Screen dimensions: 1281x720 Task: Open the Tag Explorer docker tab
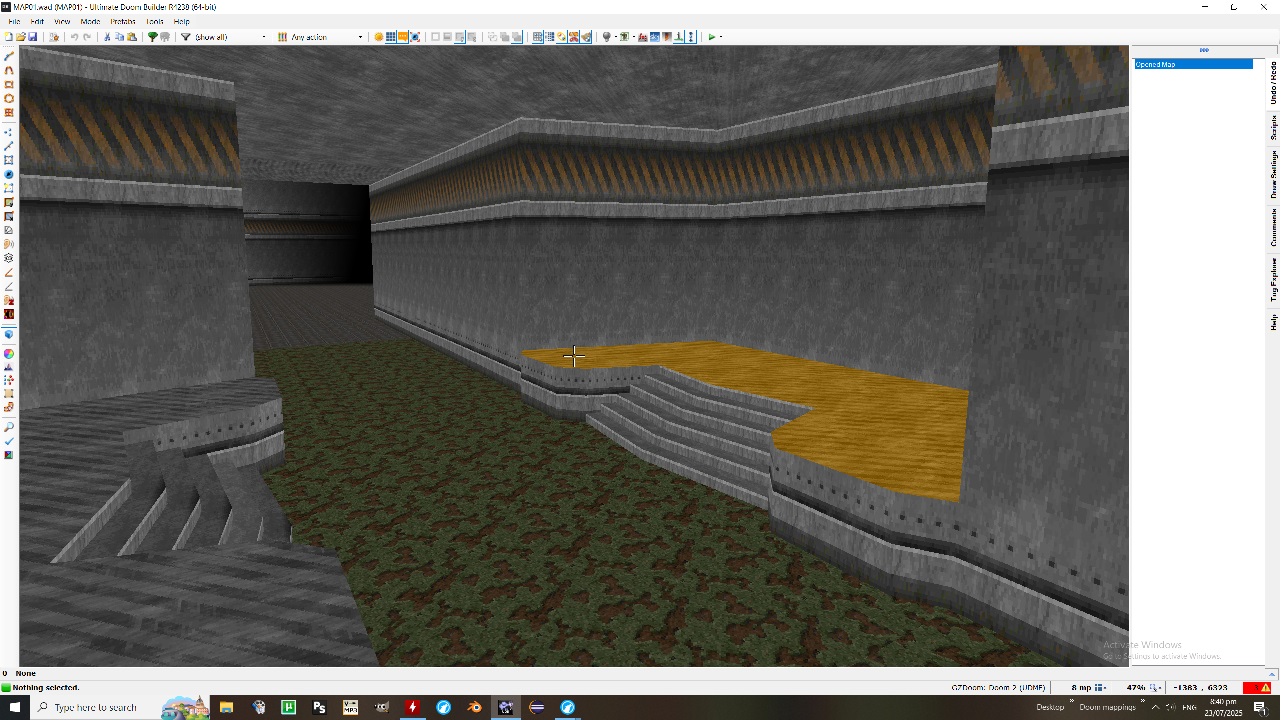tap(1274, 279)
